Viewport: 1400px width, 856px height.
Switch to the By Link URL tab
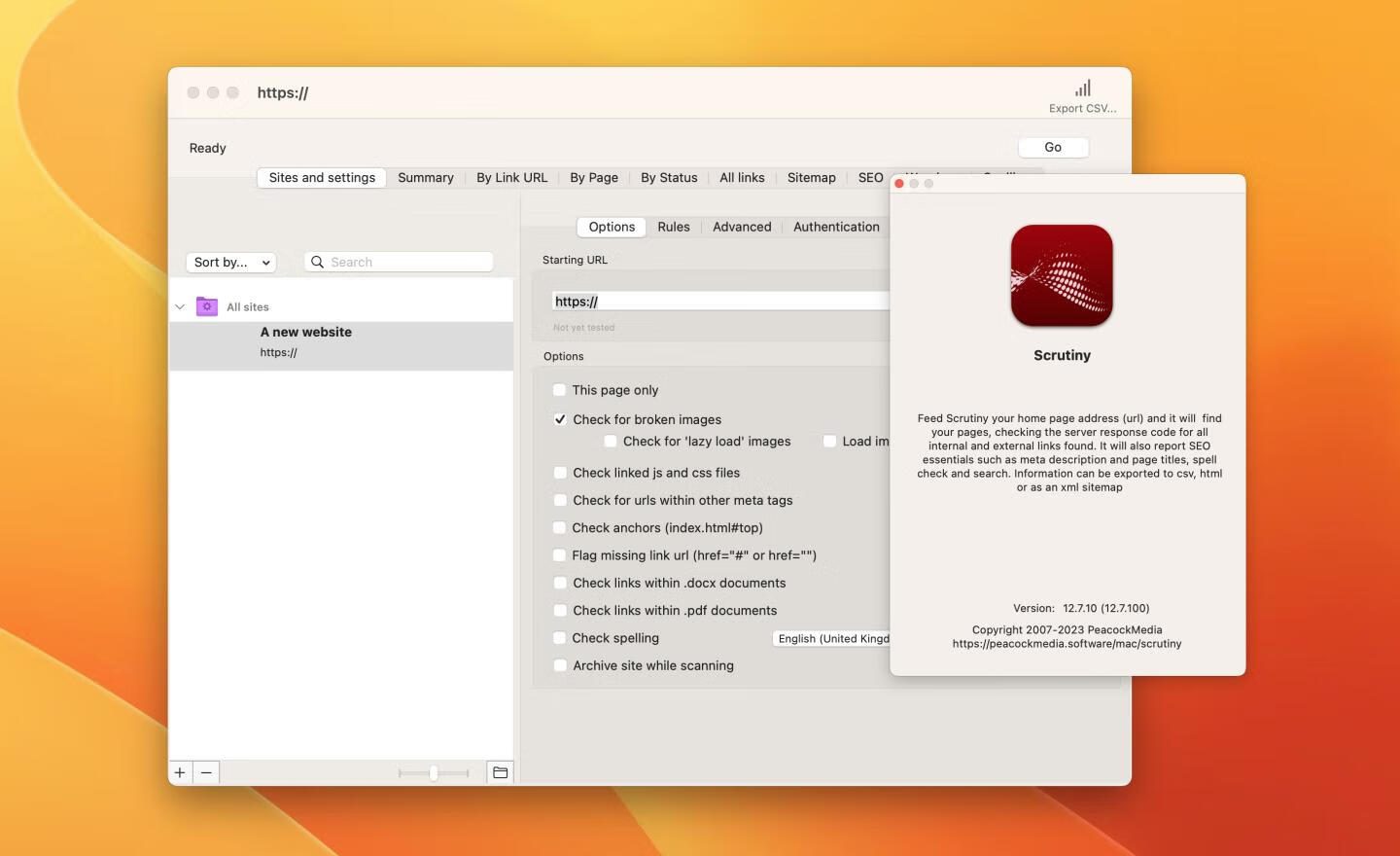[x=511, y=178]
